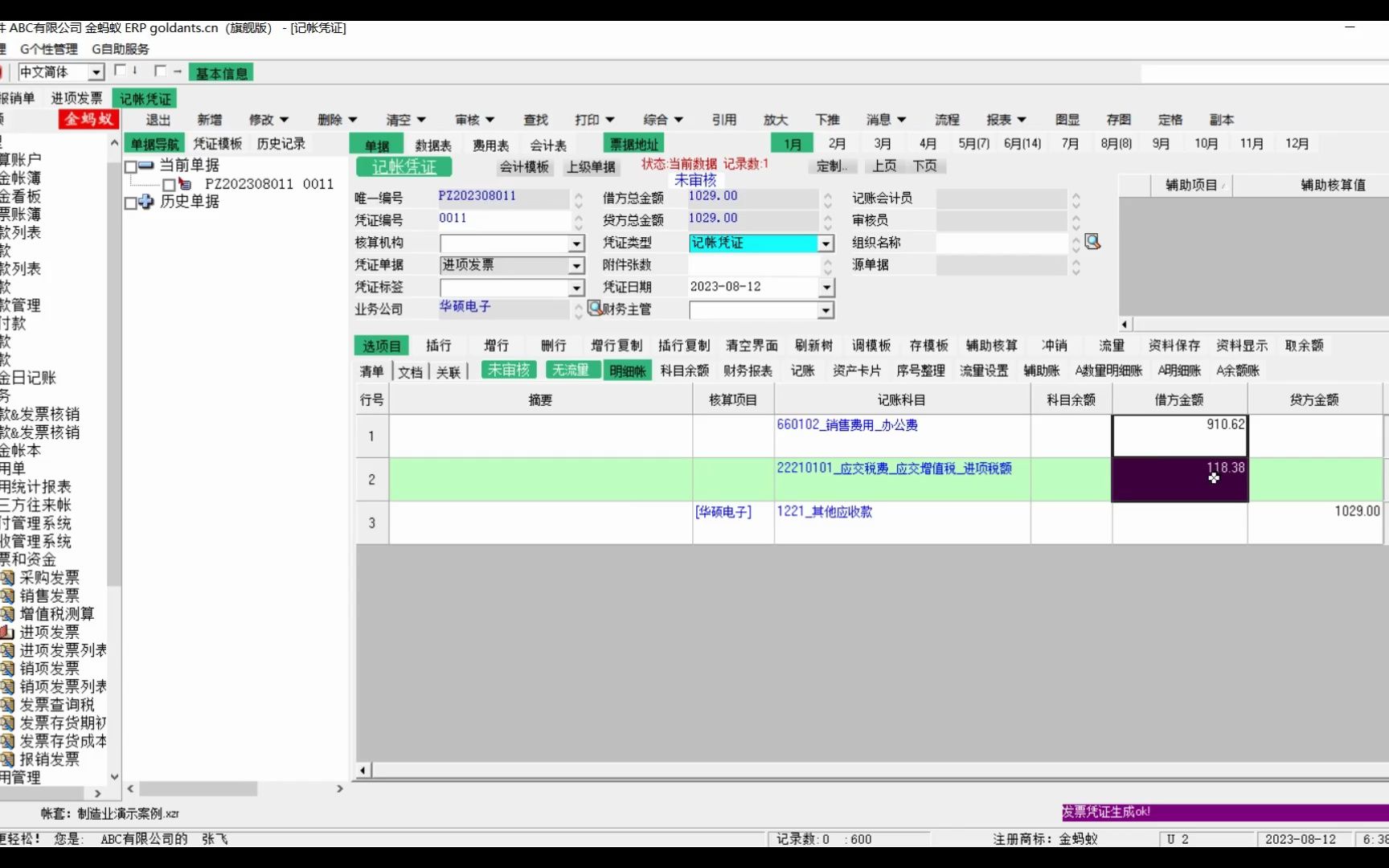Open 报销发票 from the sidebar
The height and width of the screenshot is (868, 1389).
click(x=50, y=759)
